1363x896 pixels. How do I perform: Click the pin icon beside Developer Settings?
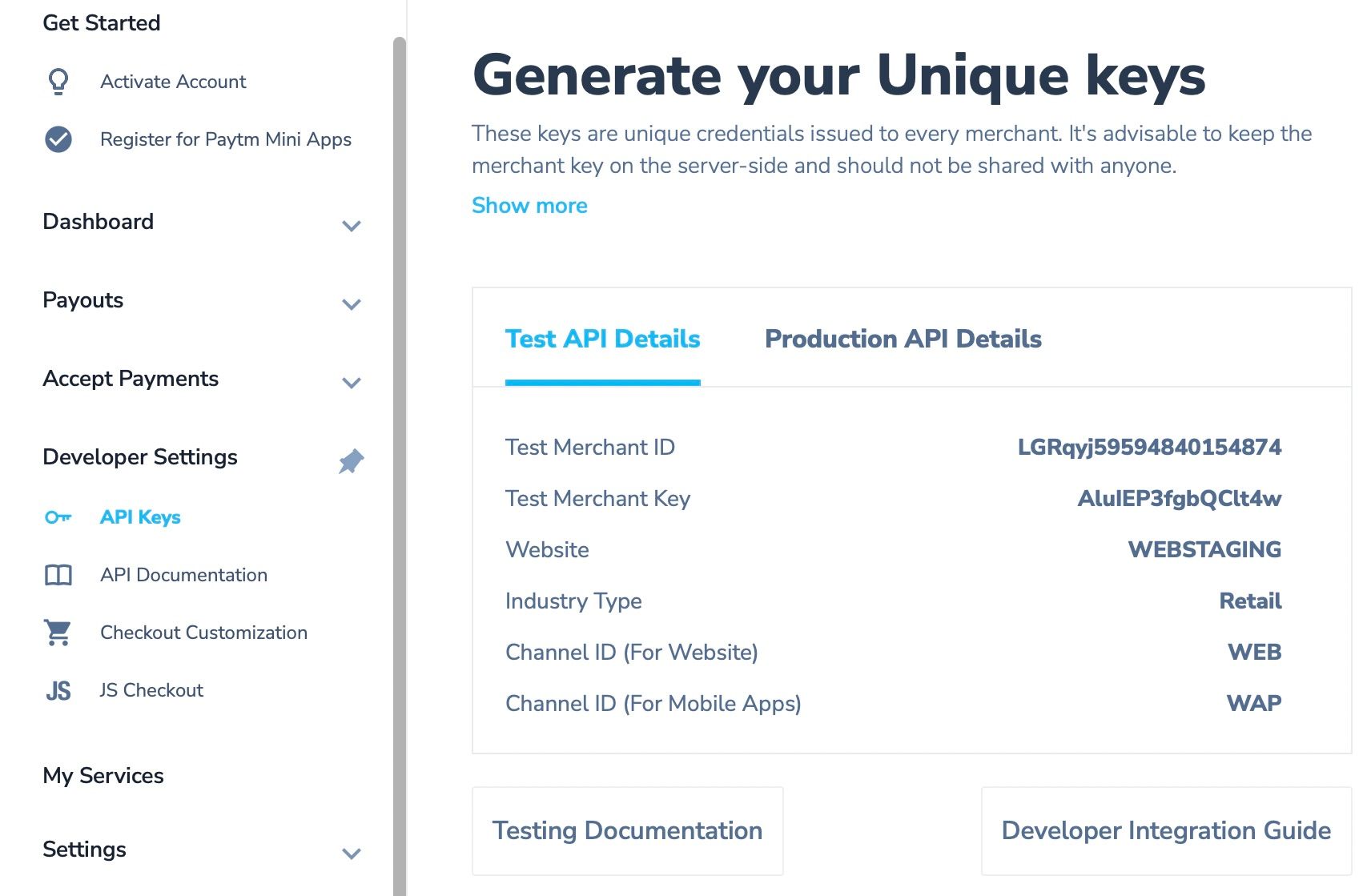click(352, 461)
